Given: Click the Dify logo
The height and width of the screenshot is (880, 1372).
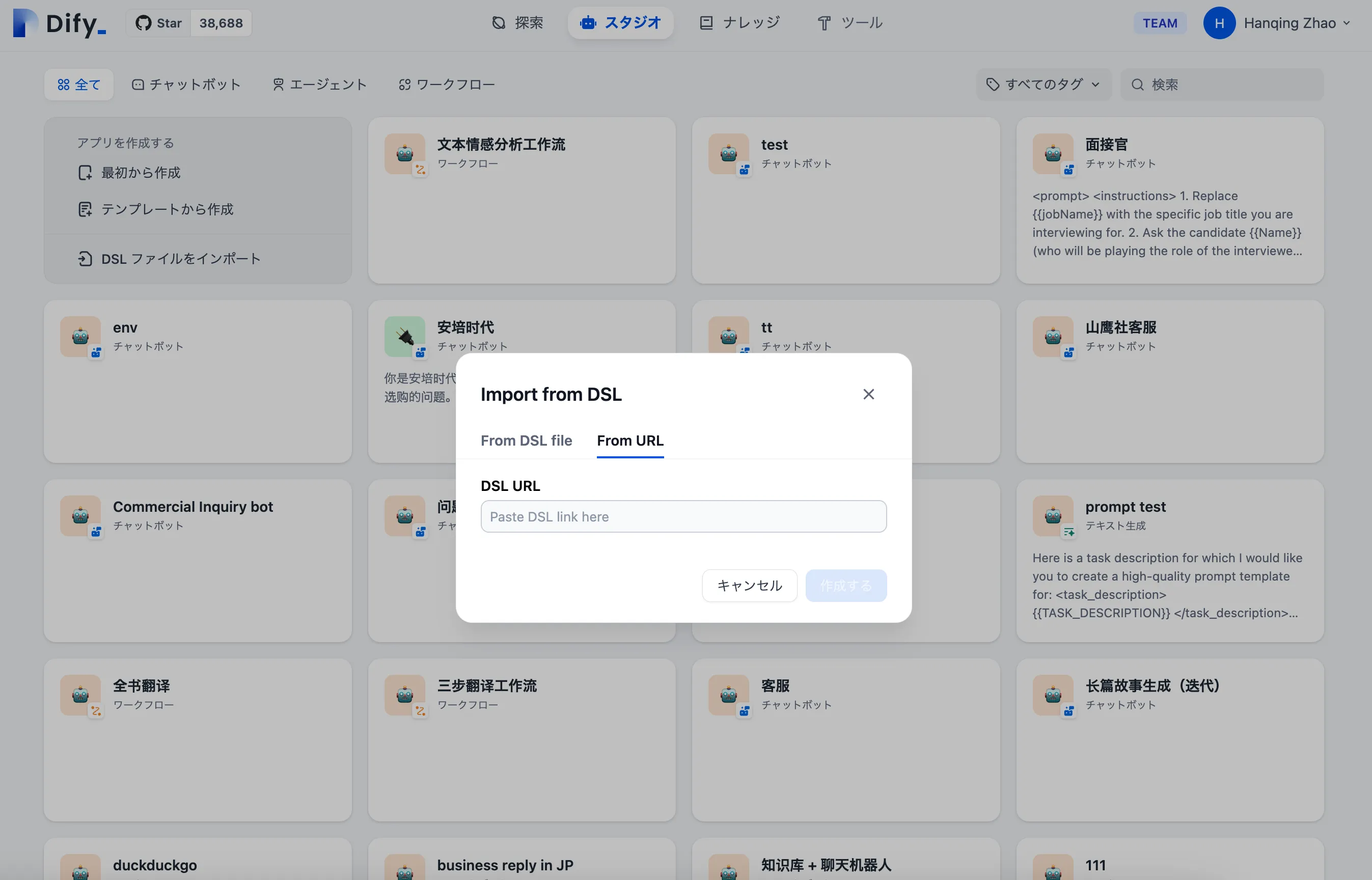Looking at the screenshot, I should pos(60,23).
